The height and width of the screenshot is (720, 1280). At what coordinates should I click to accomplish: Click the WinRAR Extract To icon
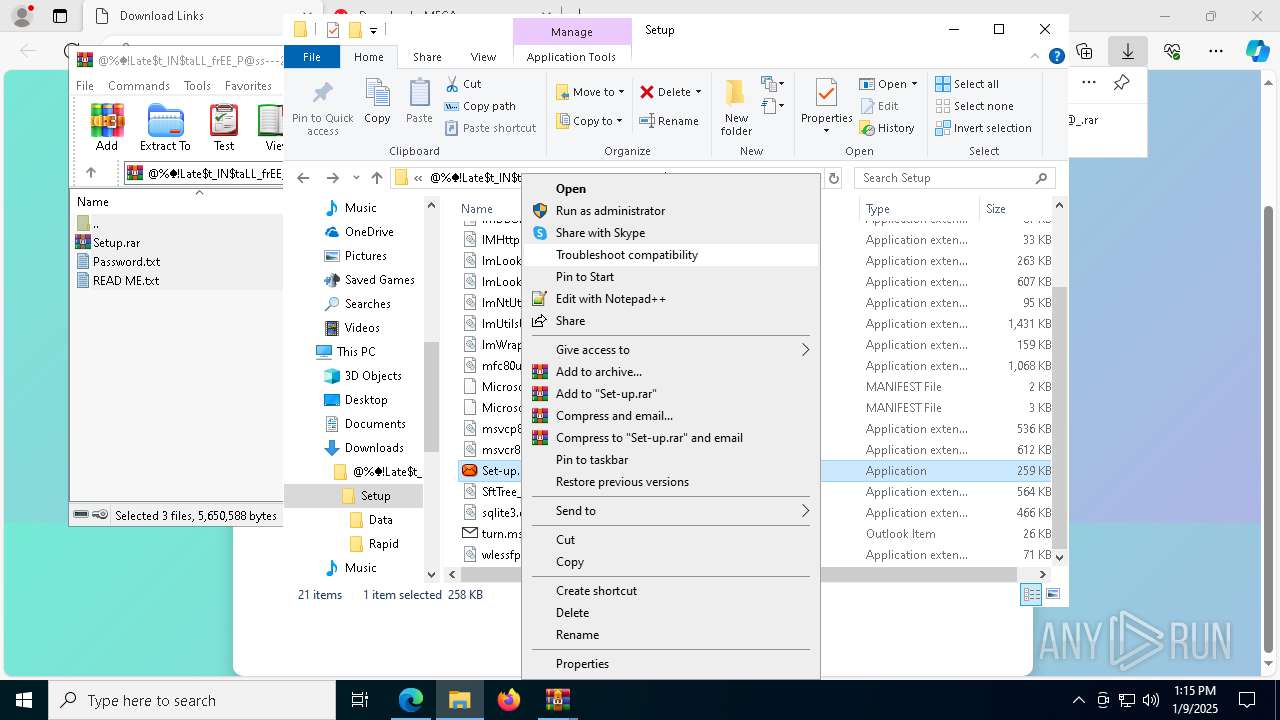click(165, 120)
